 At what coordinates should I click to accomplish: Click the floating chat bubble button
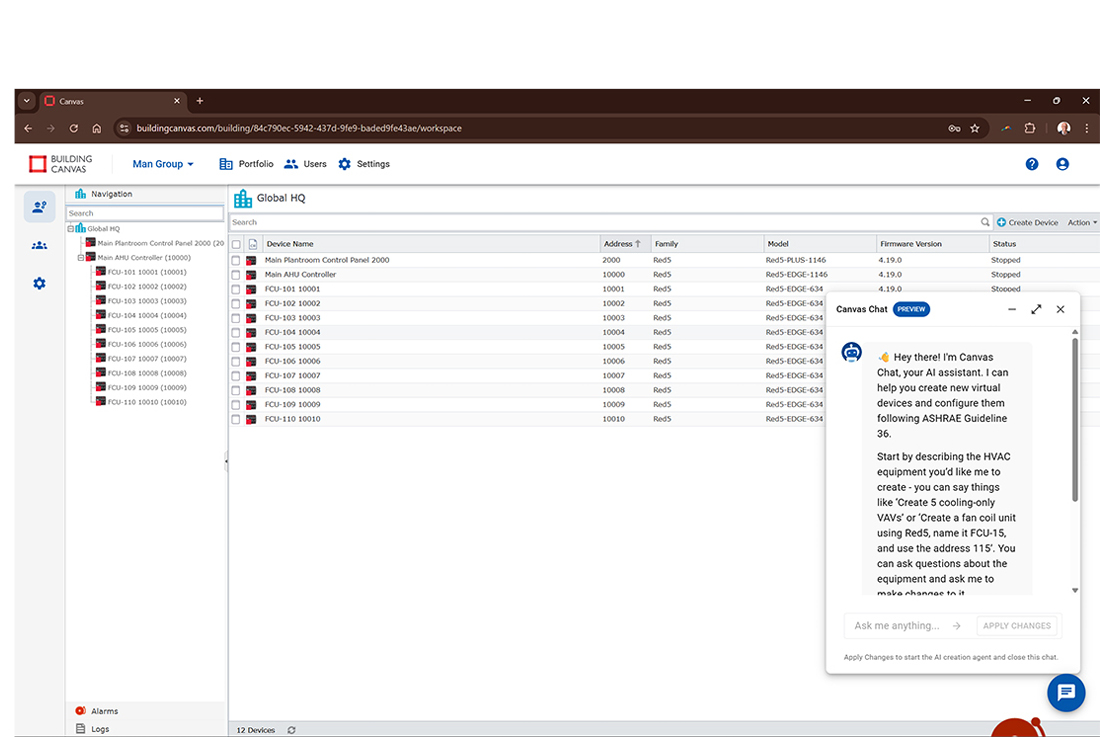[x=1066, y=693]
